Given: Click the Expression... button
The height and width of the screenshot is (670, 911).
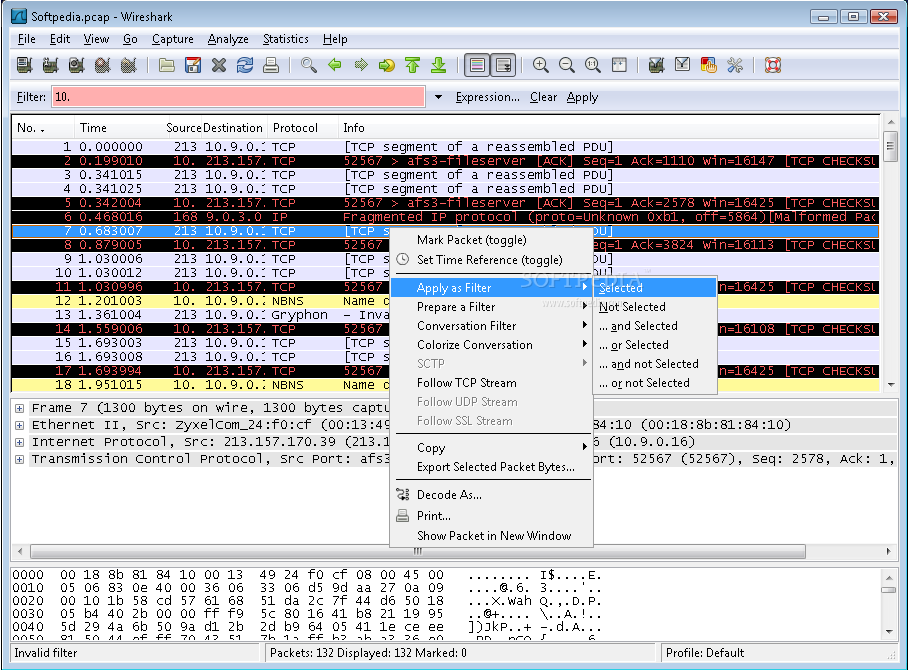Looking at the screenshot, I should [487, 97].
